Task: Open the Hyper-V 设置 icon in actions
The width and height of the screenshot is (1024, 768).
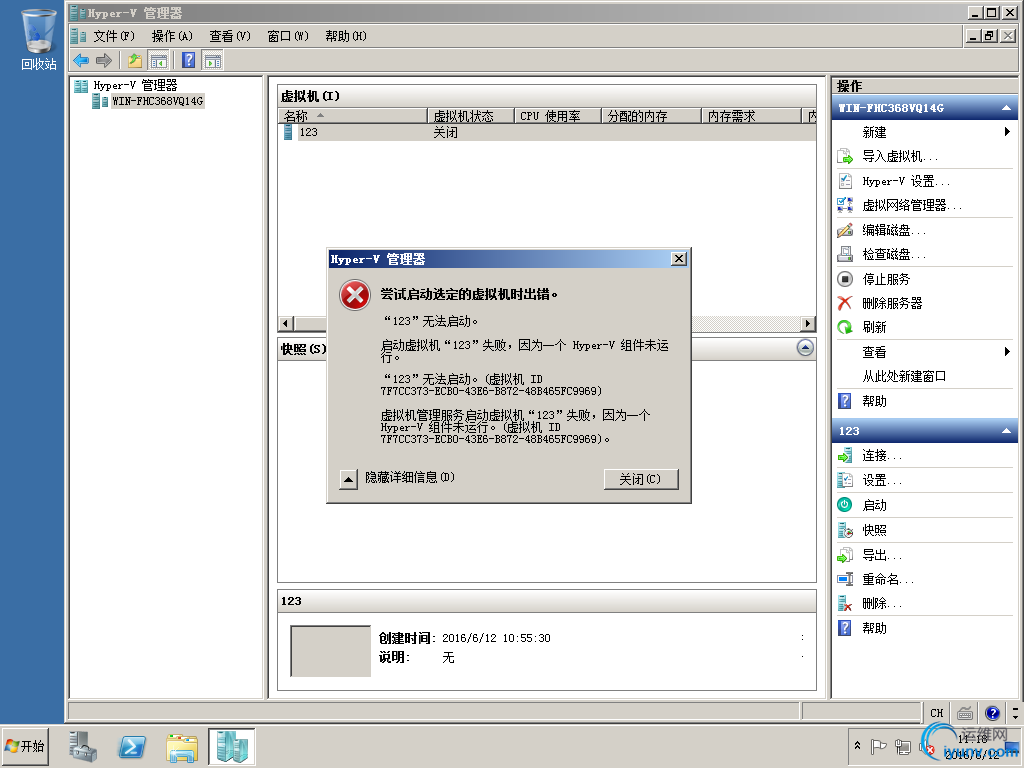Action: pyautogui.click(x=845, y=181)
